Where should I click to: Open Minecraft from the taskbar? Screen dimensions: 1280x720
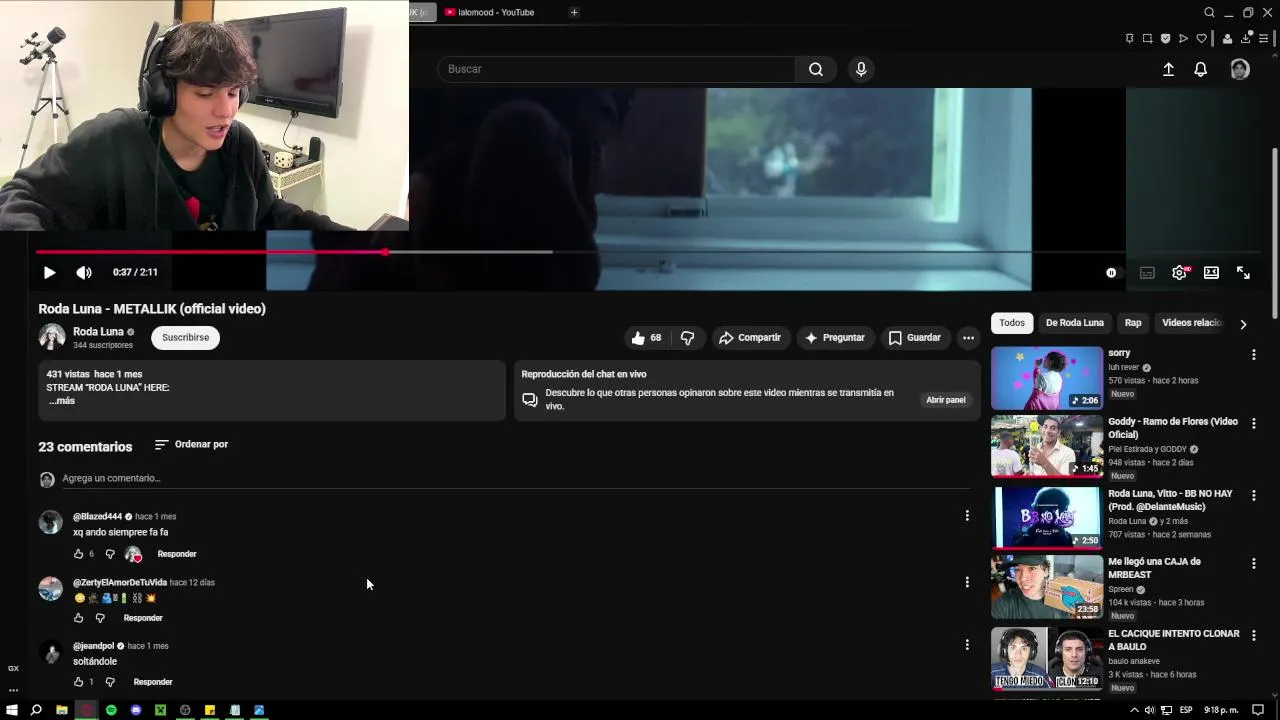(160, 710)
